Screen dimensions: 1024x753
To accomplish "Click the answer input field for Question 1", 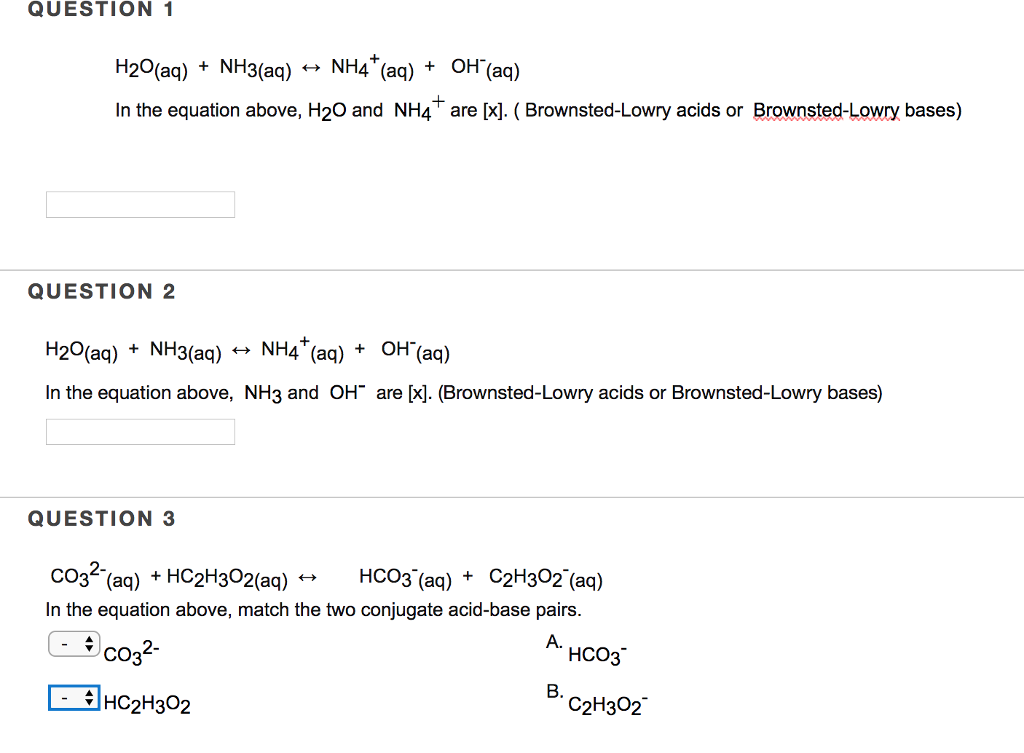I will pos(139,204).
